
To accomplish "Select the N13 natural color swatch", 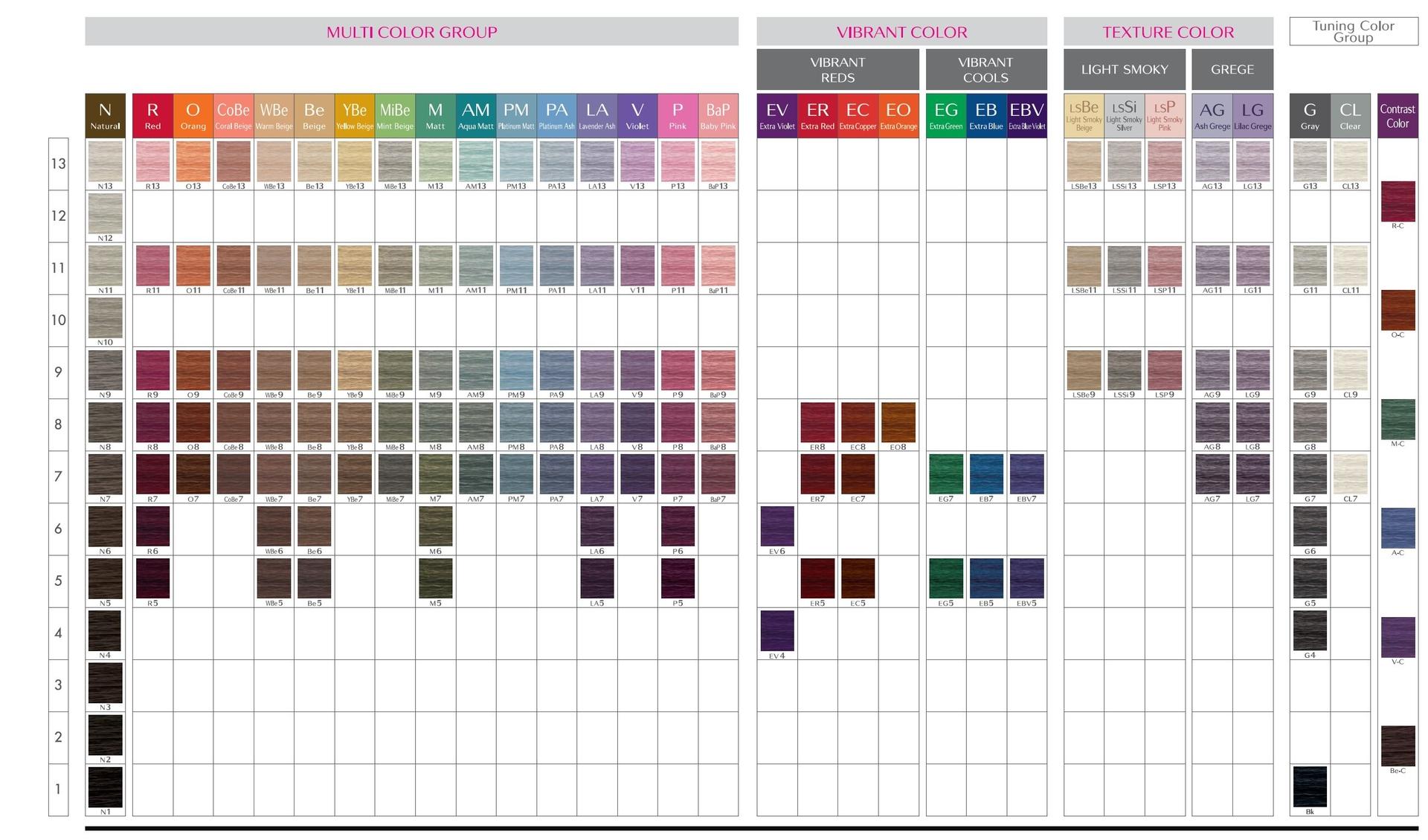I will 105,161.
